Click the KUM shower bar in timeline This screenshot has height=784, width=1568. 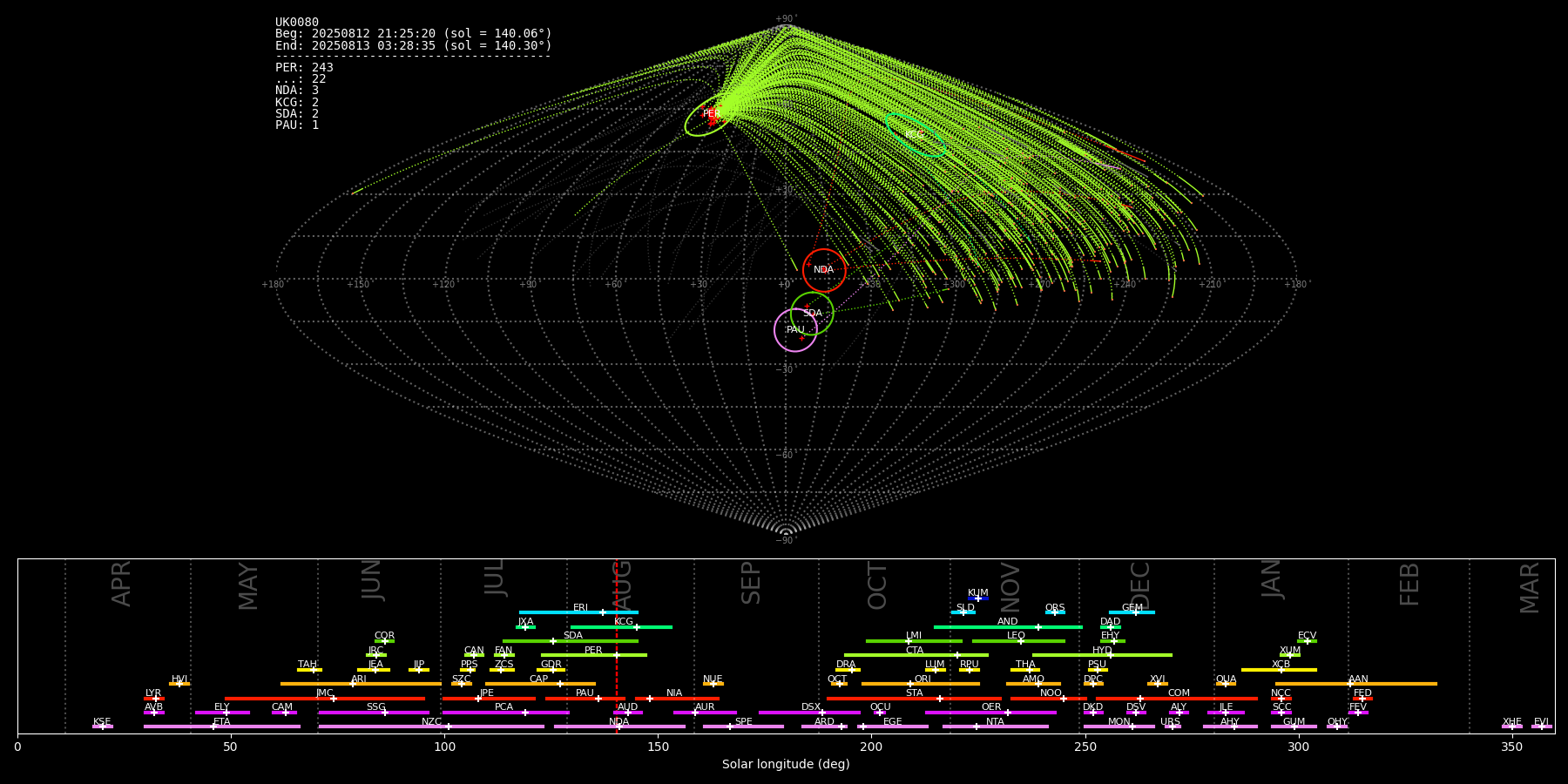pyautogui.click(x=978, y=598)
